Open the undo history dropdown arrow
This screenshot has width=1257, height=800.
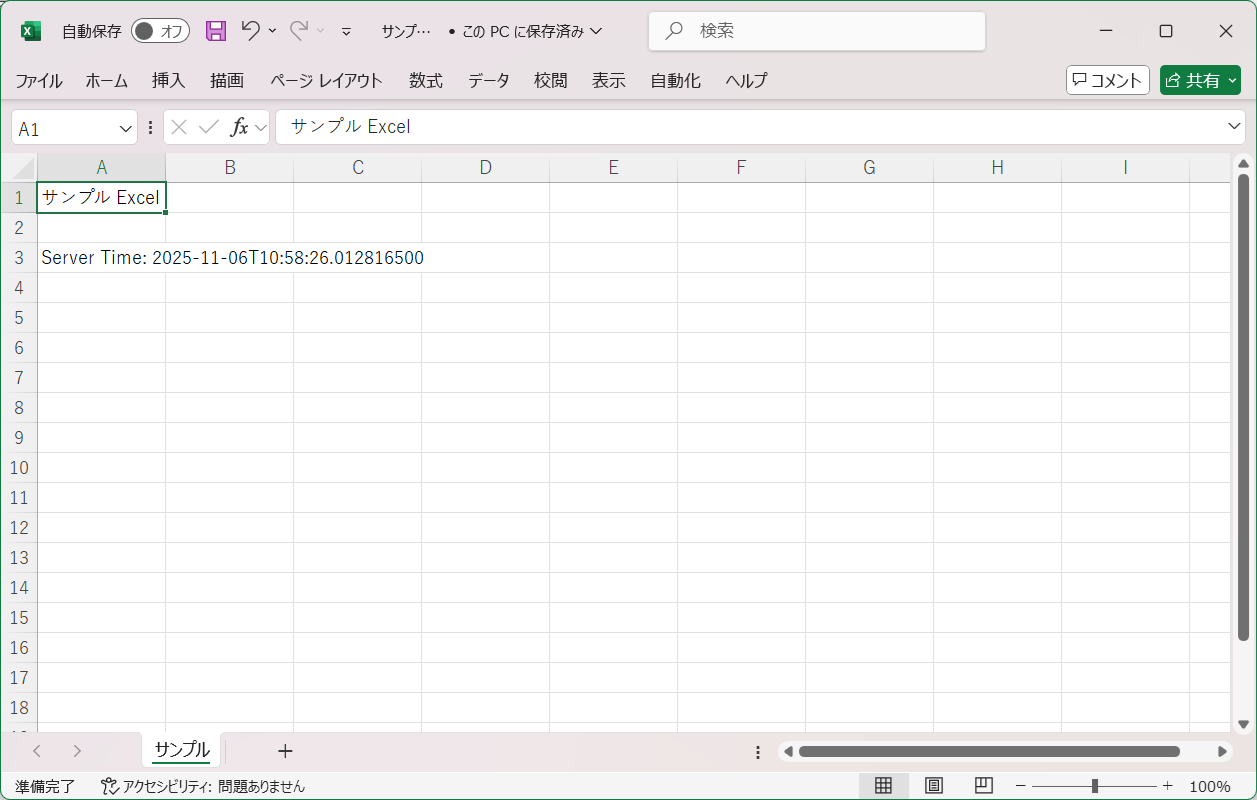[x=272, y=31]
